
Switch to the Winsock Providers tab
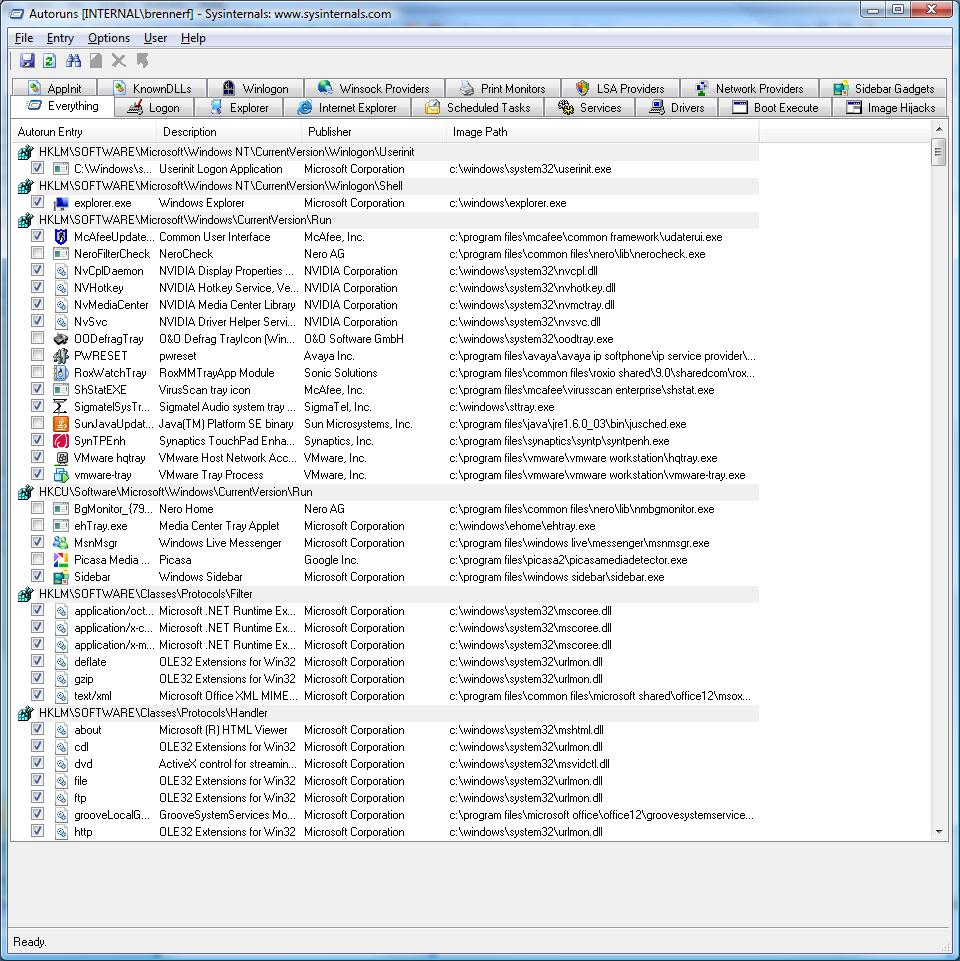pos(373,89)
